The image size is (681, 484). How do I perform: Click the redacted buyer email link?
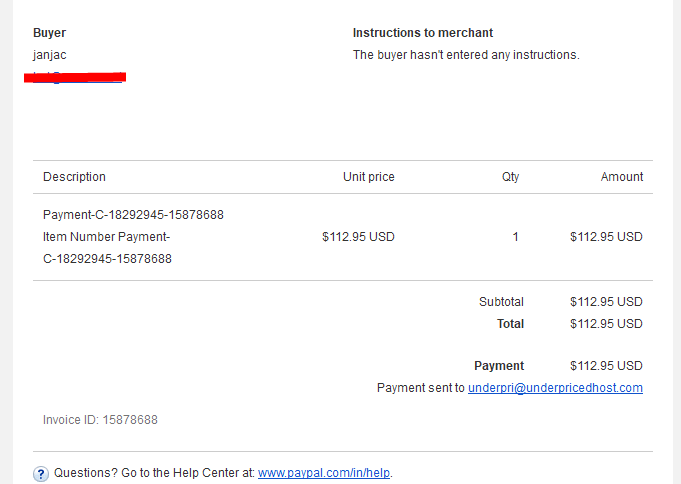coord(75,77)
